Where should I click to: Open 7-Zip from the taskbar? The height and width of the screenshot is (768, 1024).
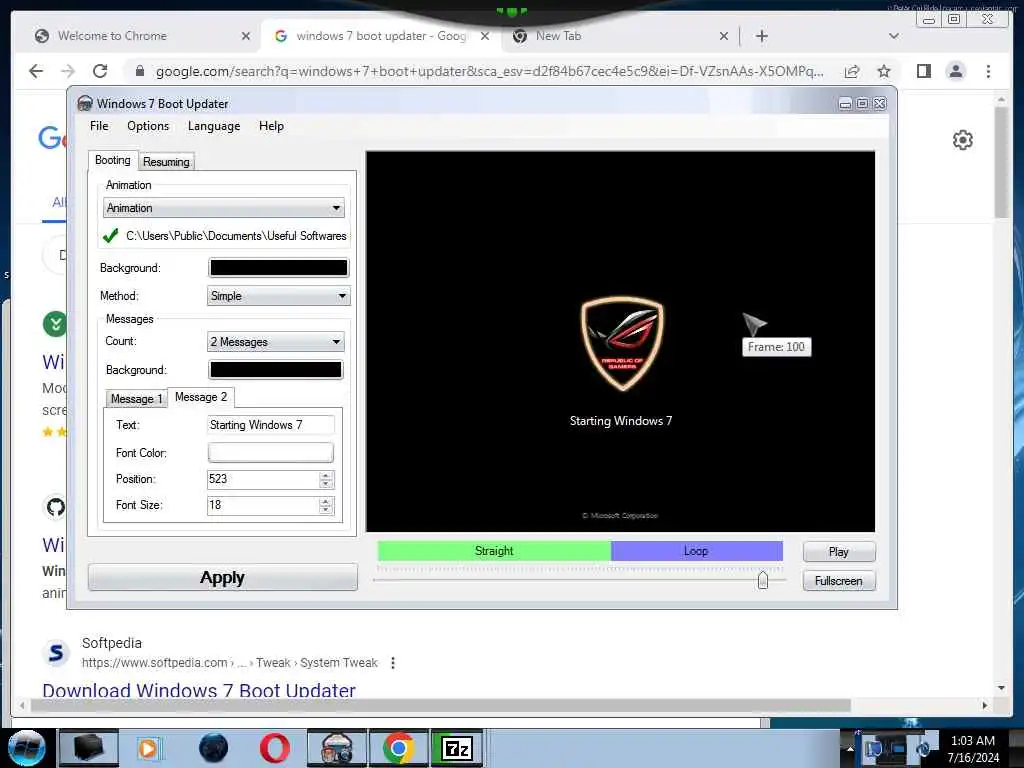457,748
